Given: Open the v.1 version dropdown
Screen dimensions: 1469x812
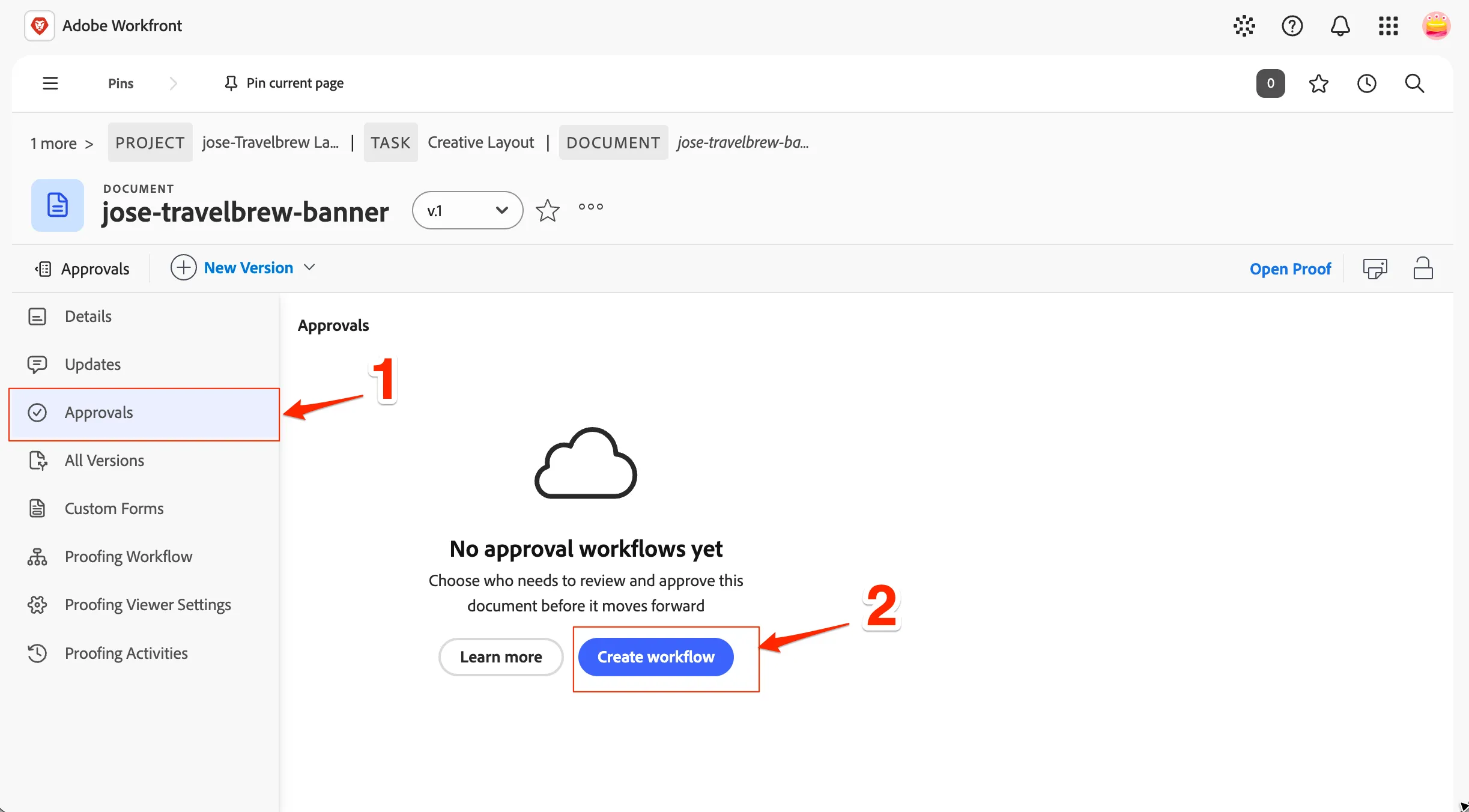Looking at the screenshot, I should pos(467,210).
